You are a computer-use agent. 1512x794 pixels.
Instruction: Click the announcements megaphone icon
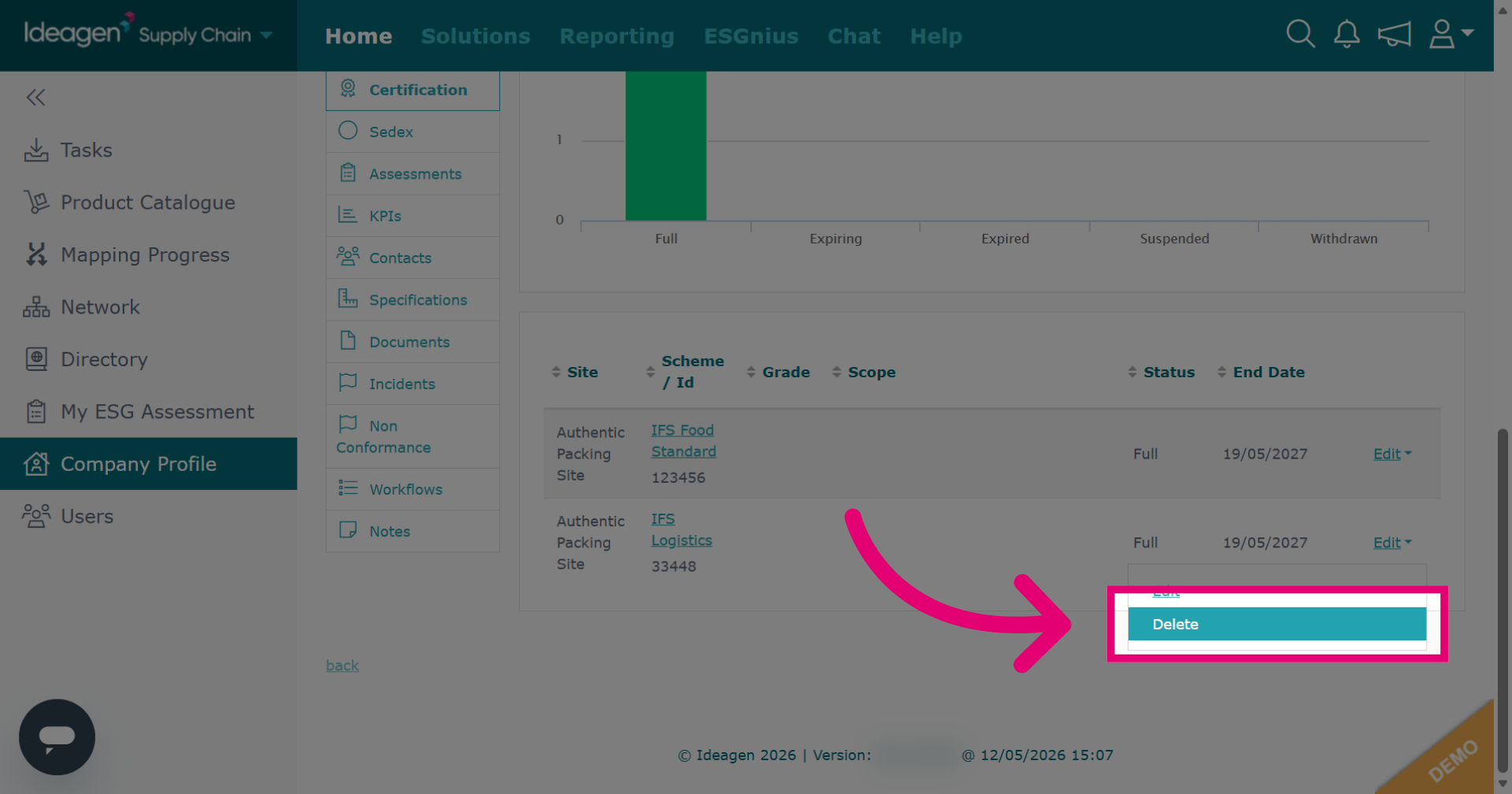(1394, 34)
